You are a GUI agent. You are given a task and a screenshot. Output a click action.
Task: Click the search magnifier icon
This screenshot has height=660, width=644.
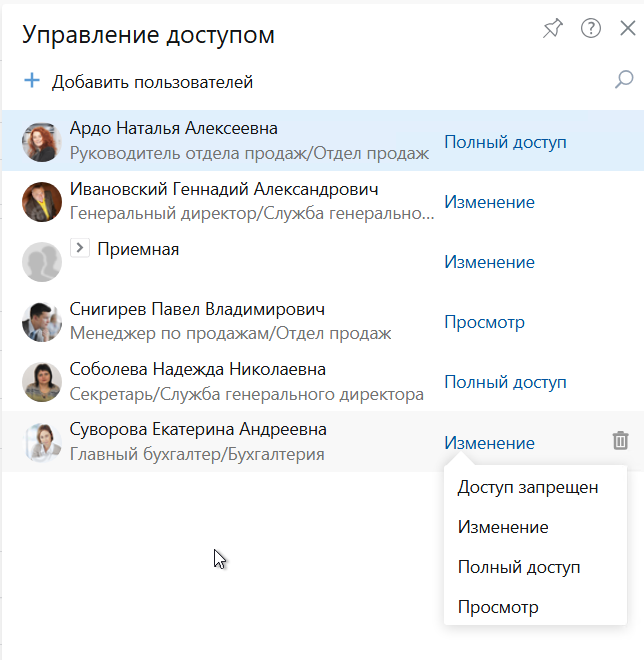coord(624,80)
